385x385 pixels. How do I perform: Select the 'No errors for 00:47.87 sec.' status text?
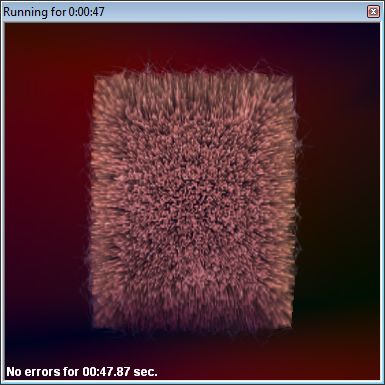(82, 372)
